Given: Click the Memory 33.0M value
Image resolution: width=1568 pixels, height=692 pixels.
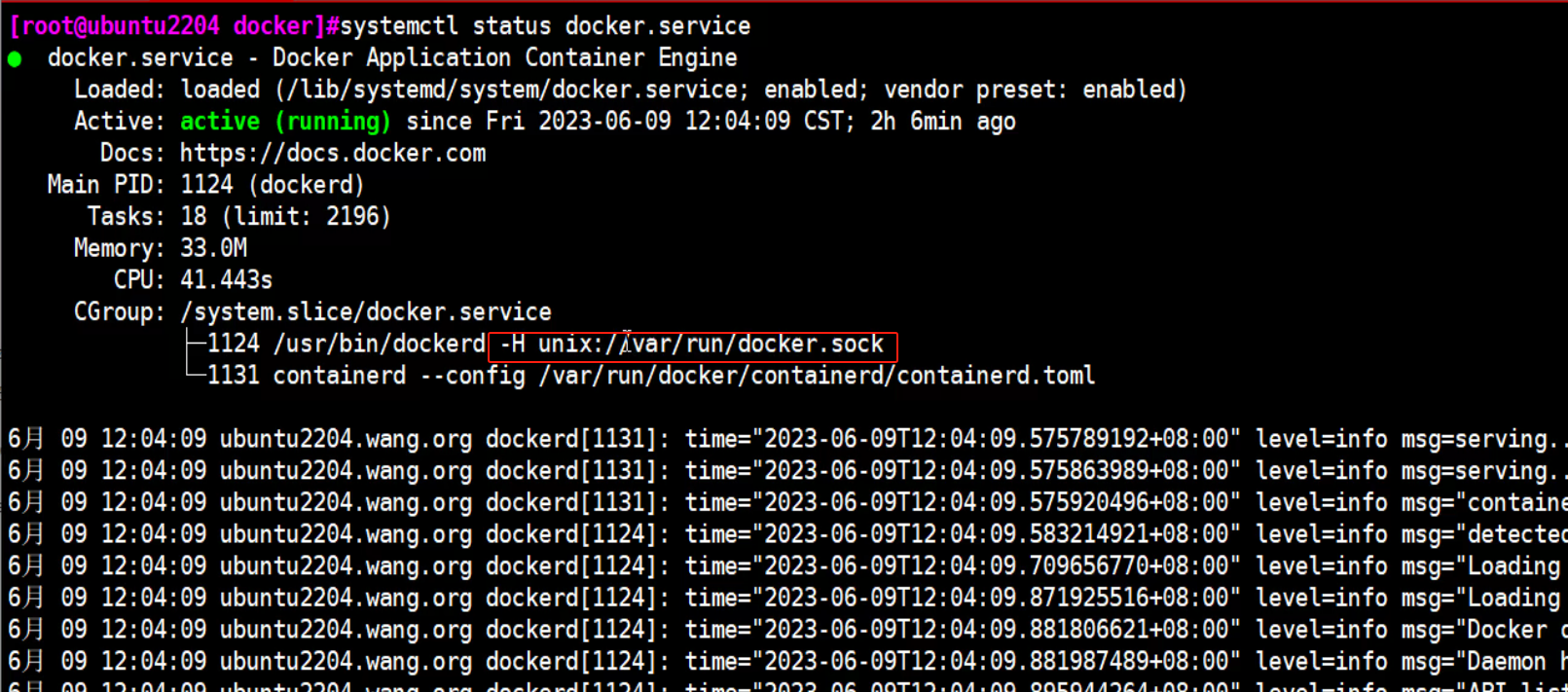Looking at the screenshot, I should click(213, 249).
